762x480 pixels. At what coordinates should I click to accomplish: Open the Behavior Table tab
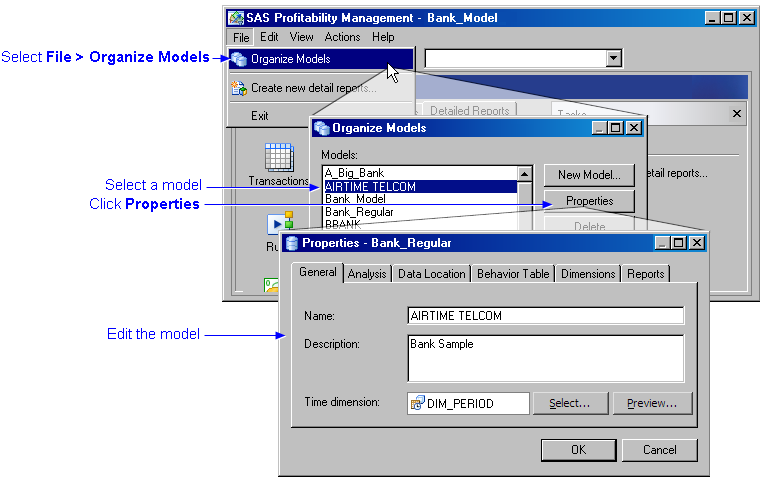513,274
